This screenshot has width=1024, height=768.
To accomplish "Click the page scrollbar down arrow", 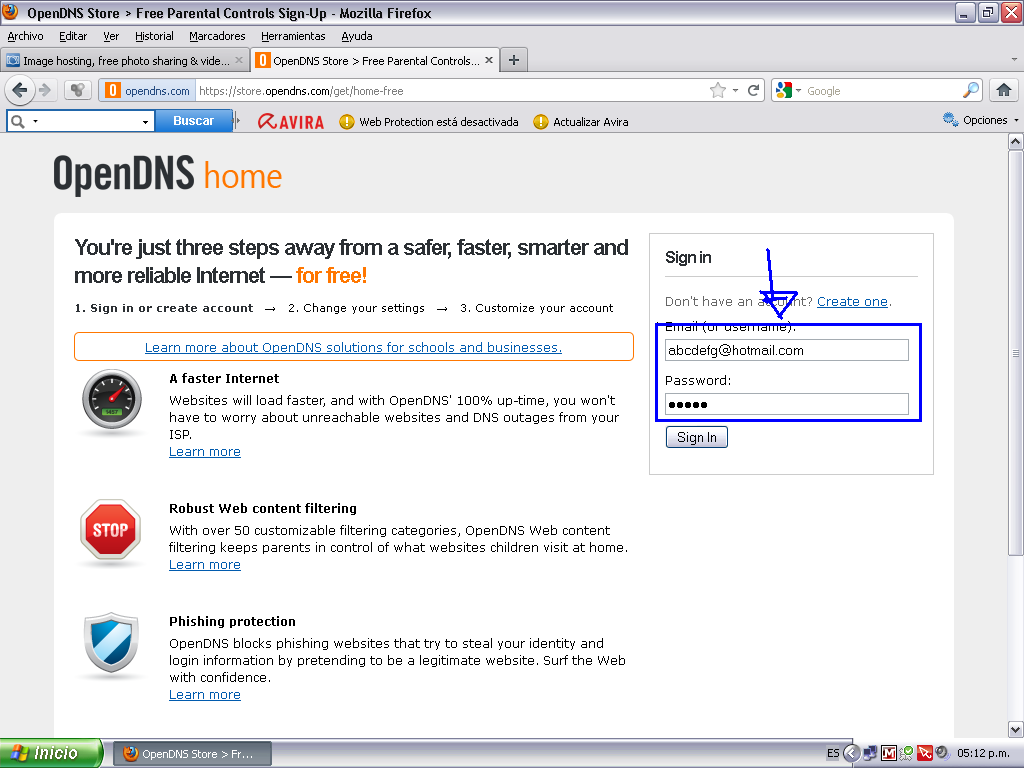I will (1016, 729).
